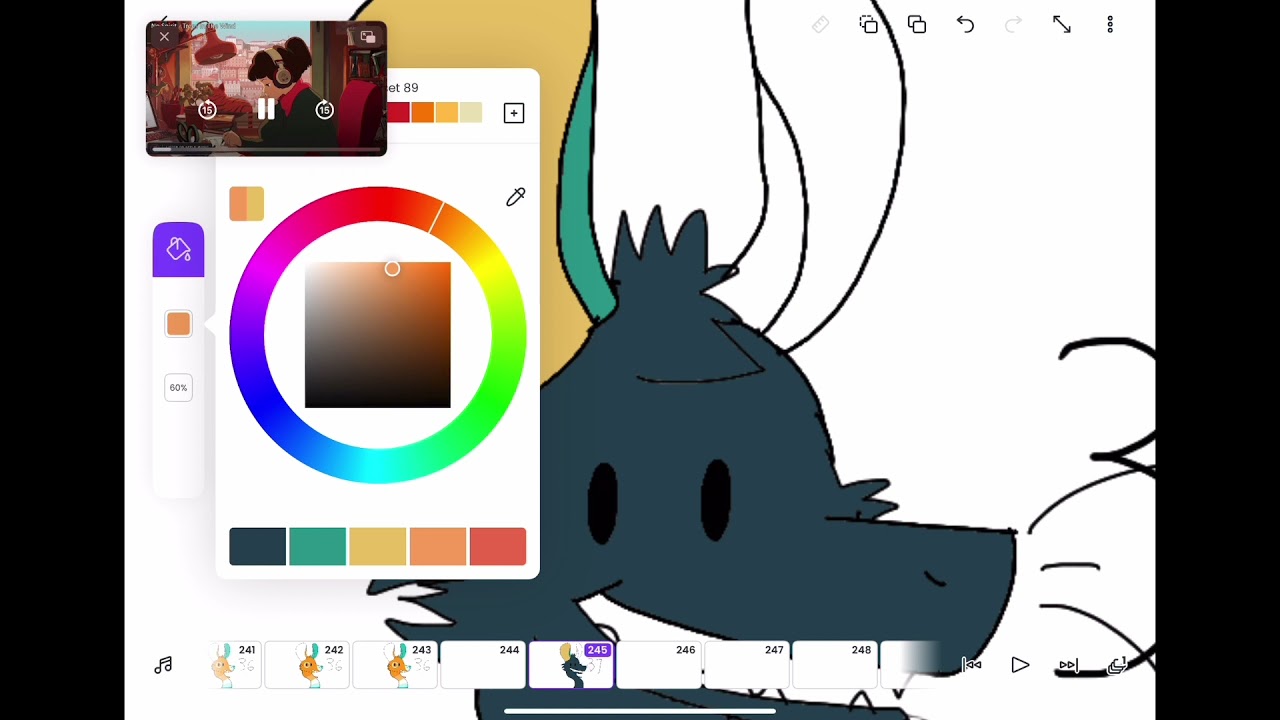Click the picture-in-picture video progress bar
The width and height of the screenshot is (1280, 720).
(x=266, y=149)
